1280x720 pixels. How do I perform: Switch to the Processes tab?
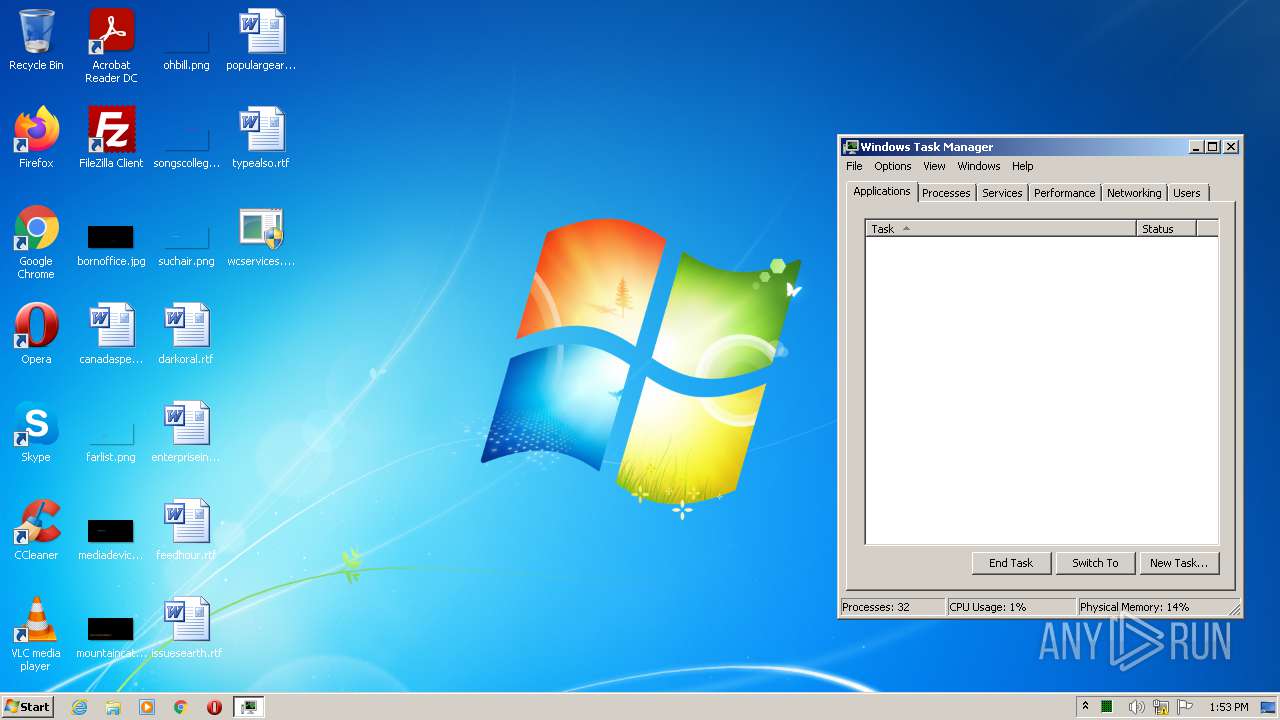(x=946, y=193)
